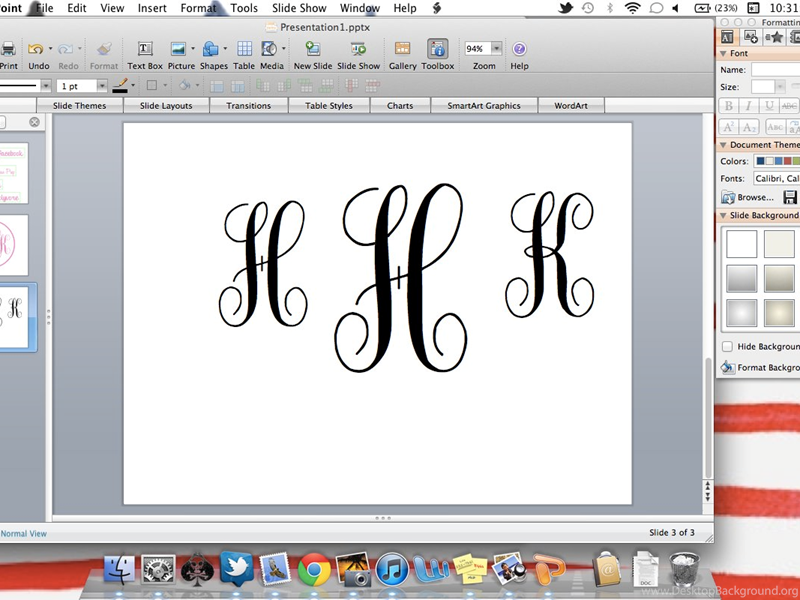Viewport: 800px width, 600px height.
Task: Insert a Text Box from the toolbar
Action: 145,49
